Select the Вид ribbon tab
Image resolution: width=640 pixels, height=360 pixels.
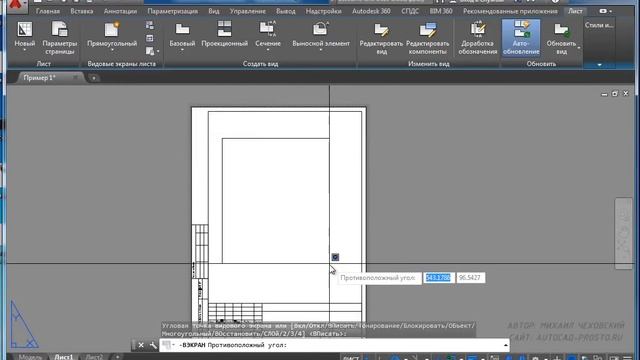214,11
